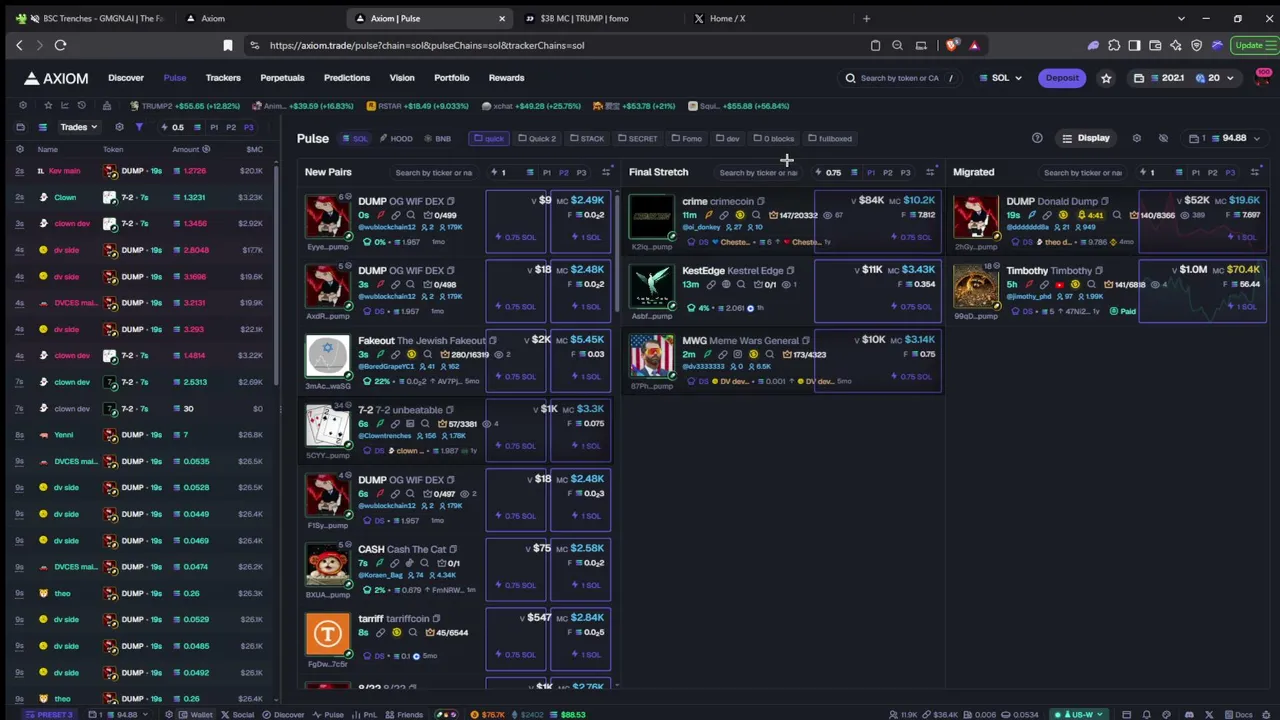Select the fullboxed preset folder
The height and width of the screenshot is (720, 1280).
coord(830,139)
